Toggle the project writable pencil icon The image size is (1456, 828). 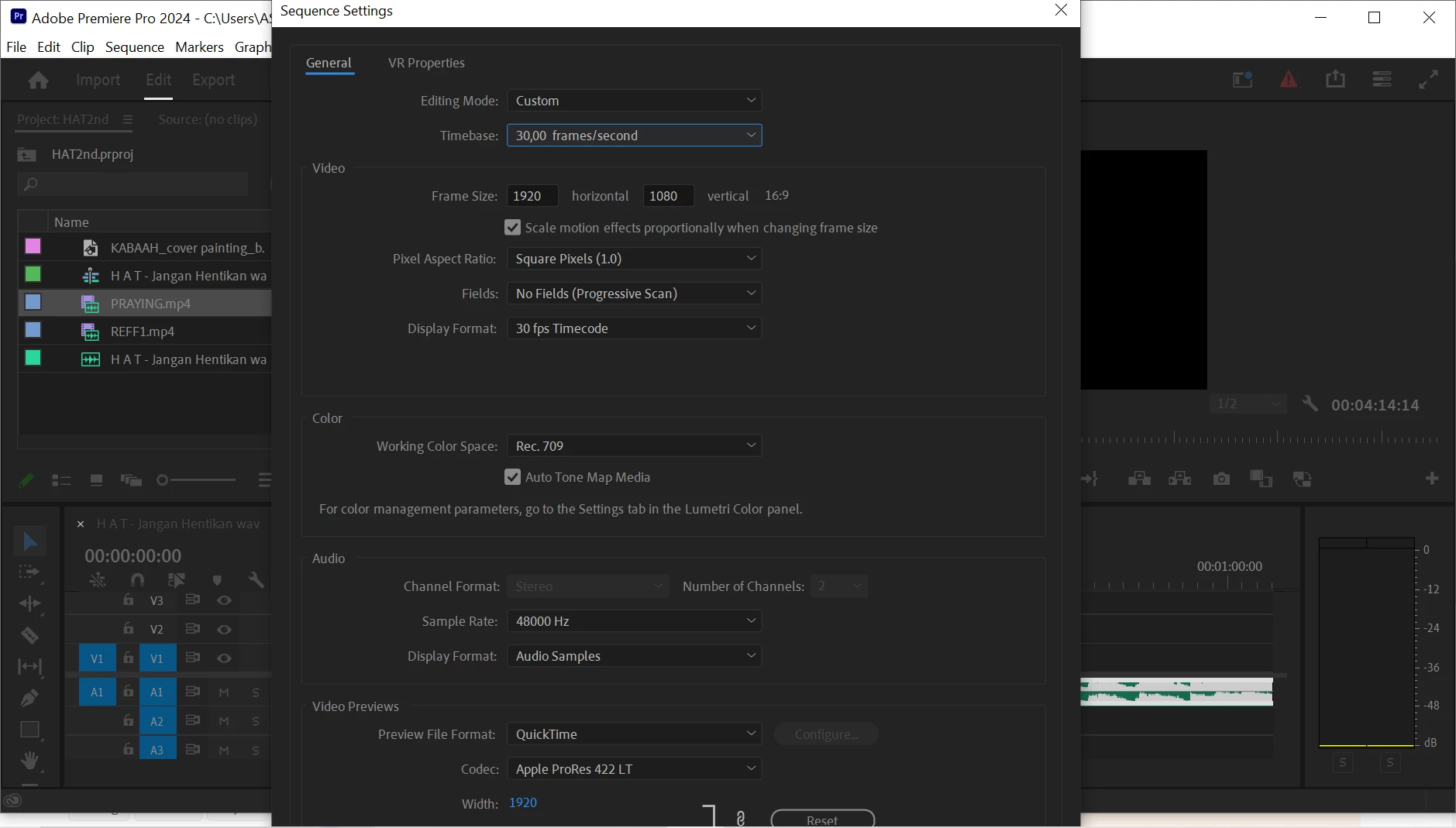point(26,480)
